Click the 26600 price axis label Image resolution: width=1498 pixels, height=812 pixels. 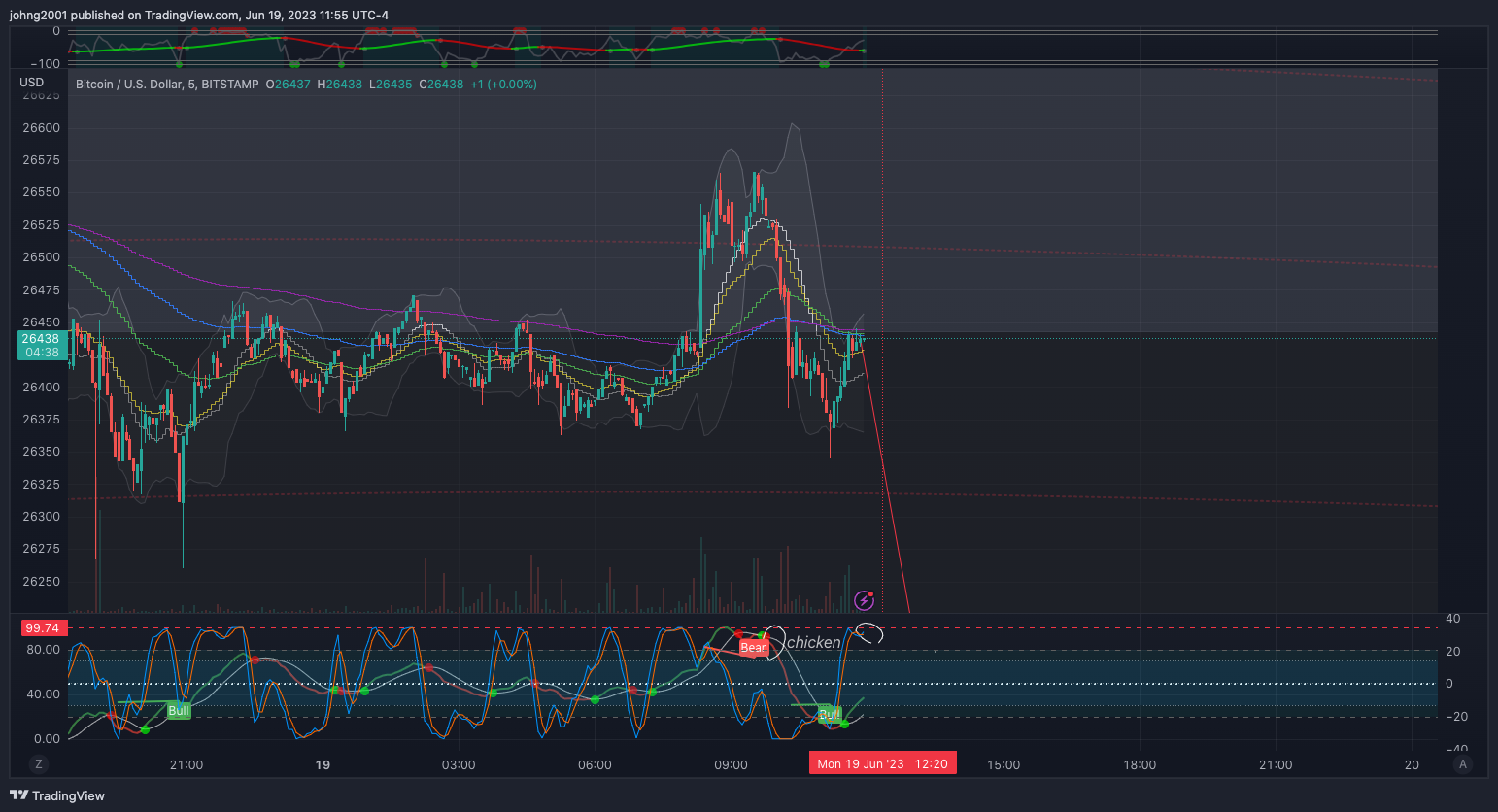tap(42, 128)
